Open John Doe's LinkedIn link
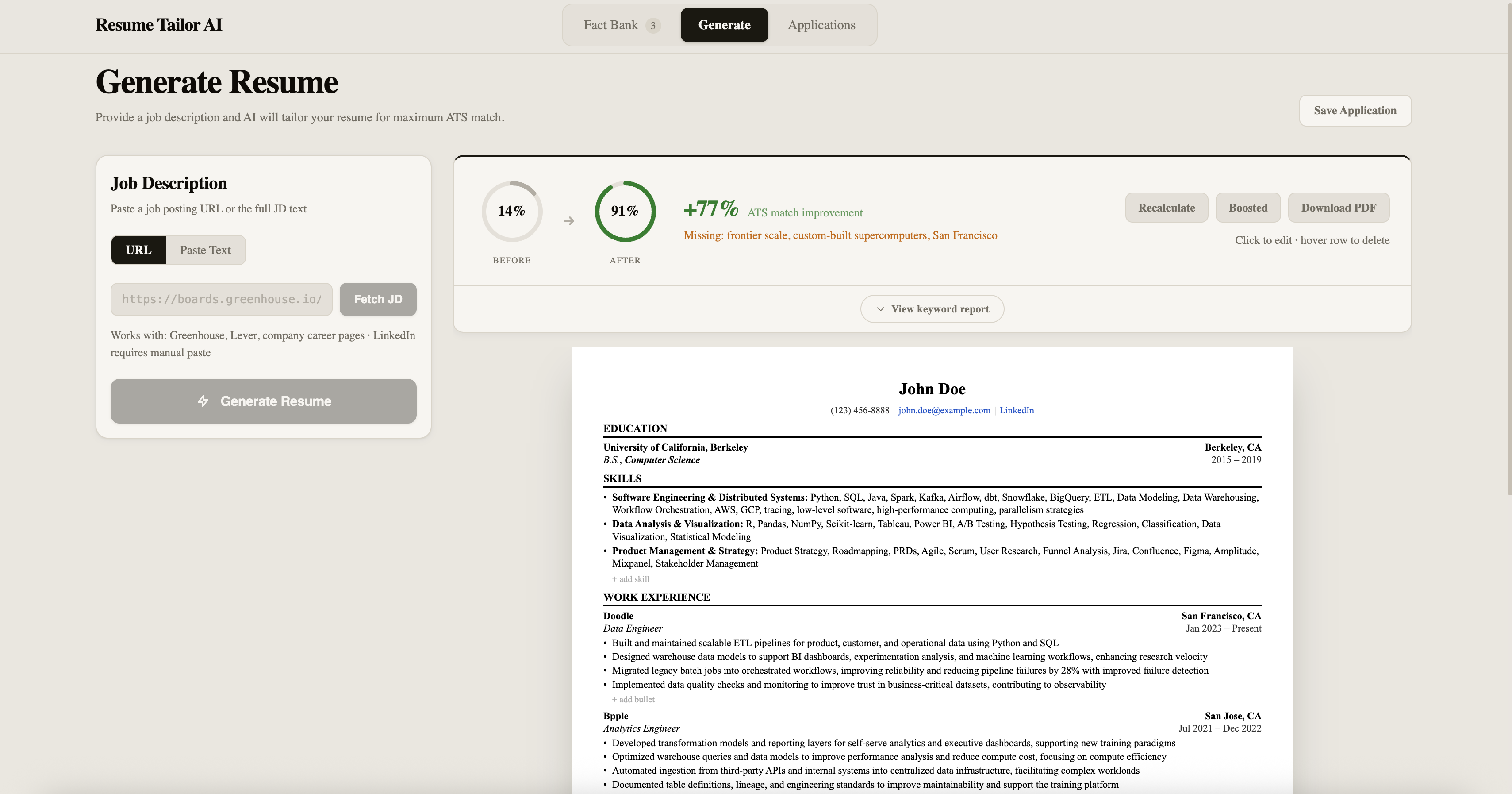Screen dimensions: 1512x794 tap(1017, 410)
